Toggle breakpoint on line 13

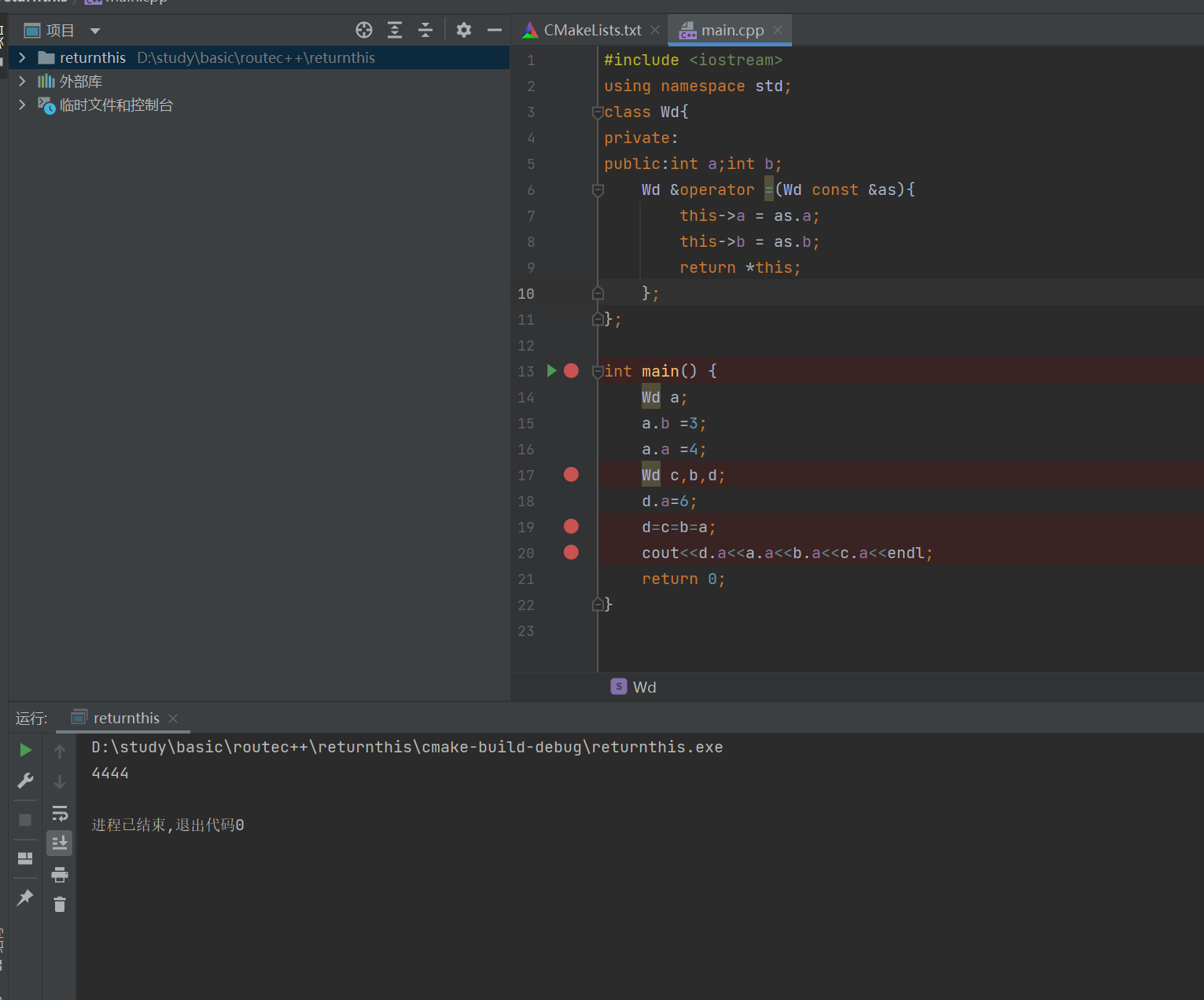tap(572, 370)
